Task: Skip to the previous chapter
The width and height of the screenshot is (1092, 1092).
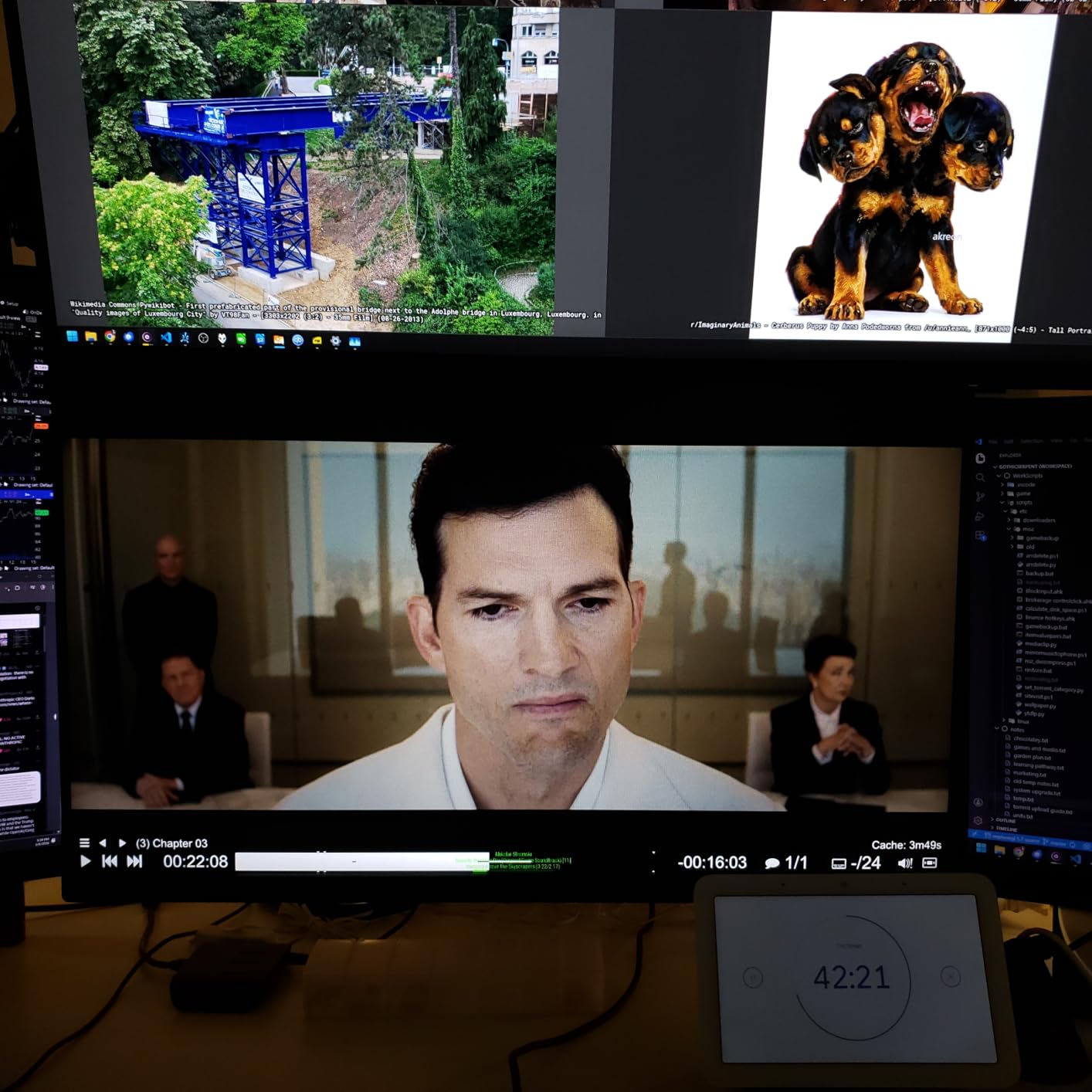Action: (110, 862)
